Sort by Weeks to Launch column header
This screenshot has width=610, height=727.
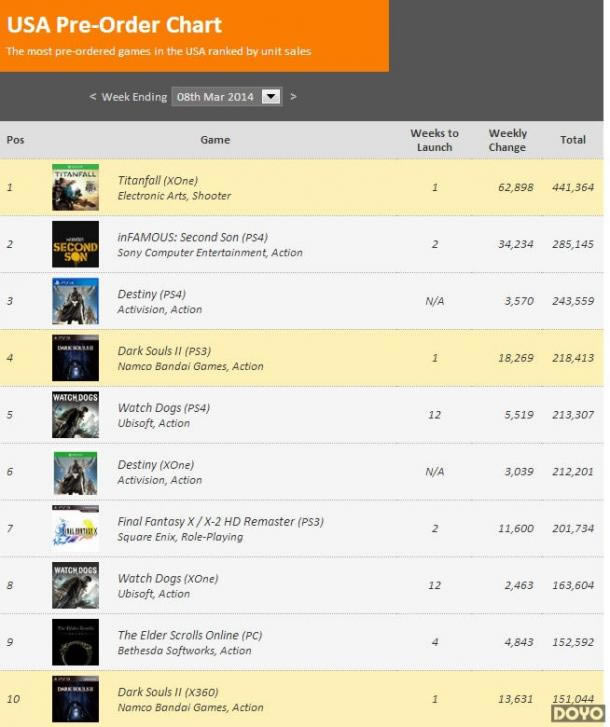pyautogui.click(x=434, y=140)
